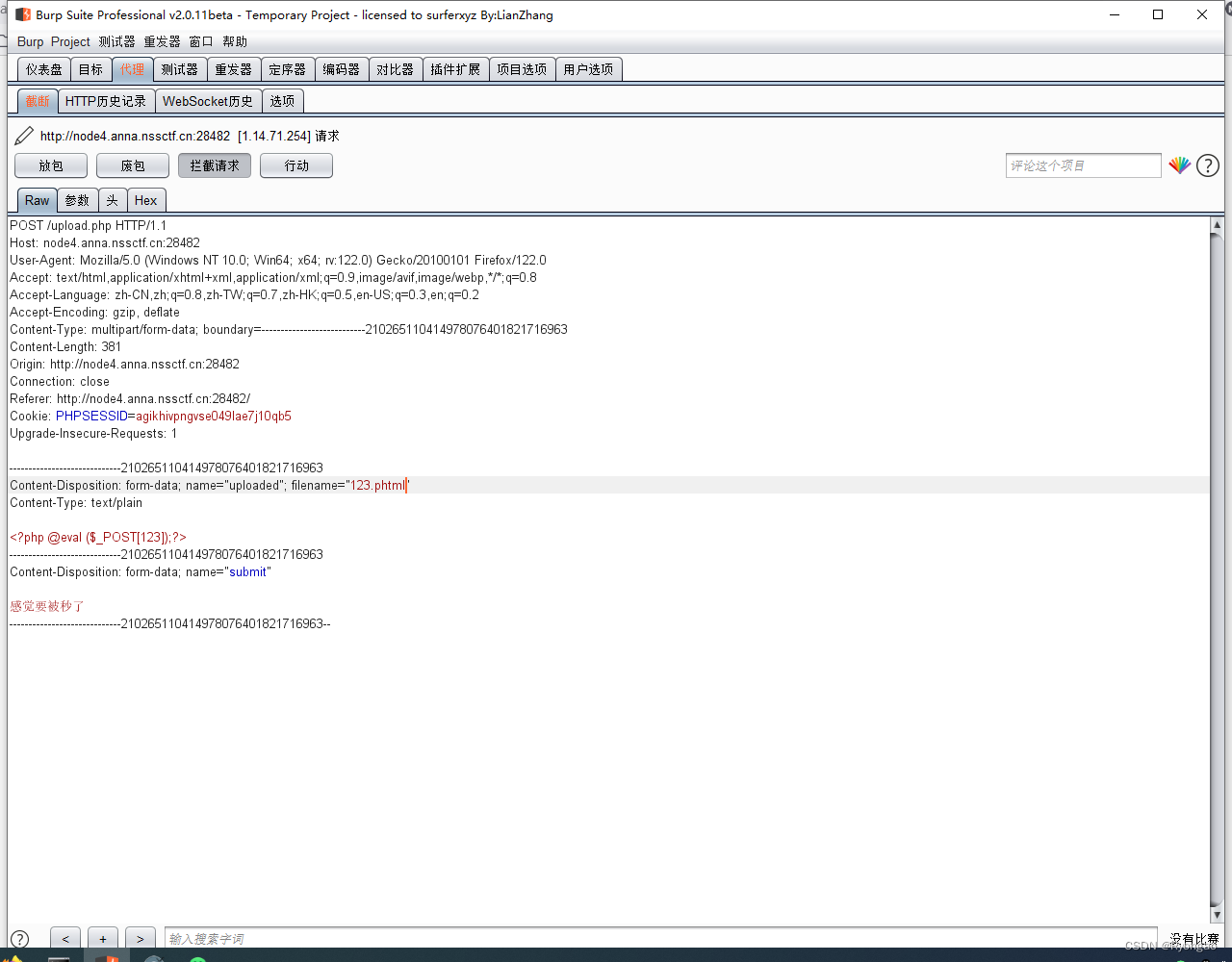This screenshot has height=962, width=1232.
Task: Select the 头 headers view tab
Action: tap(113, 200)
